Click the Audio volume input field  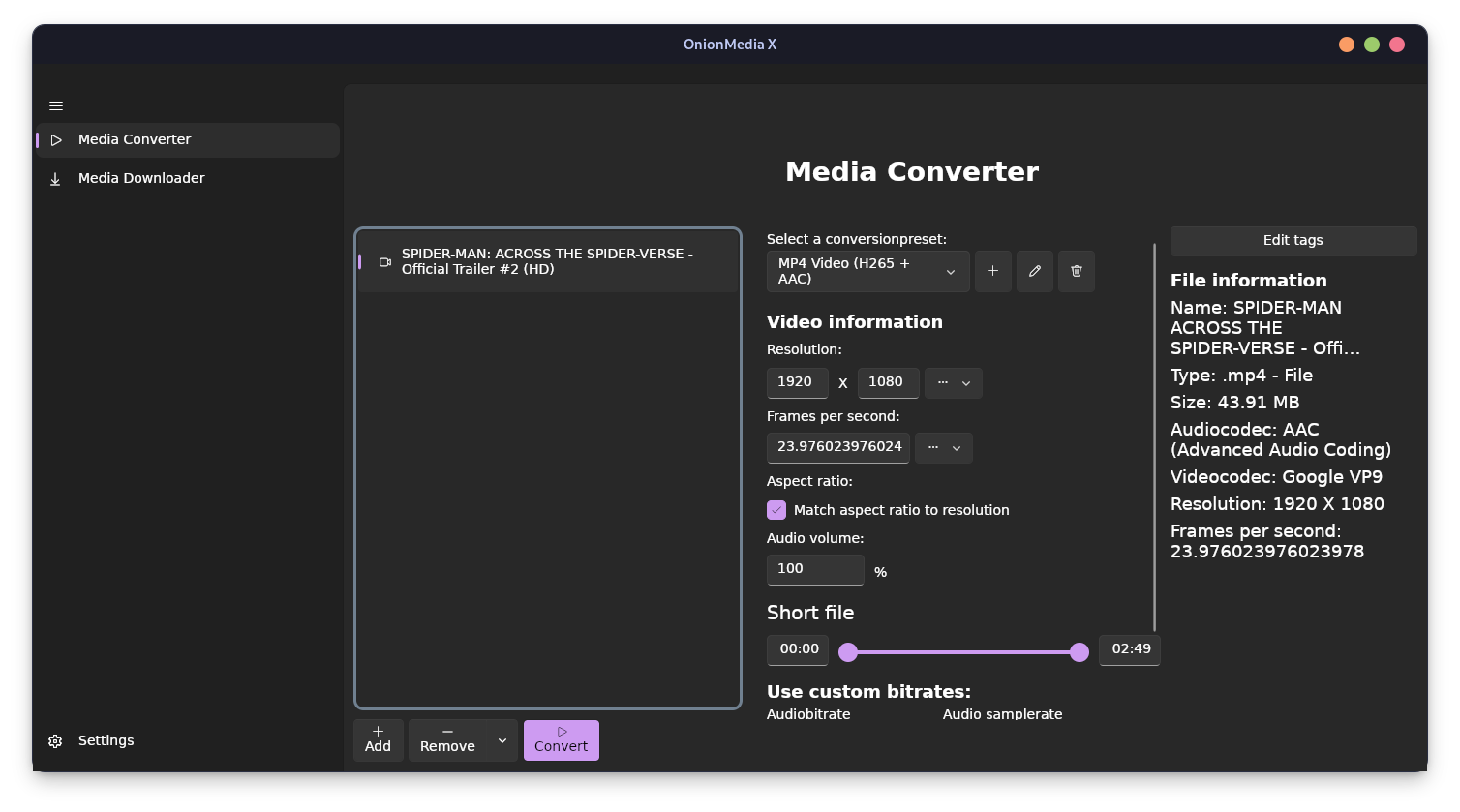[814, 569]
